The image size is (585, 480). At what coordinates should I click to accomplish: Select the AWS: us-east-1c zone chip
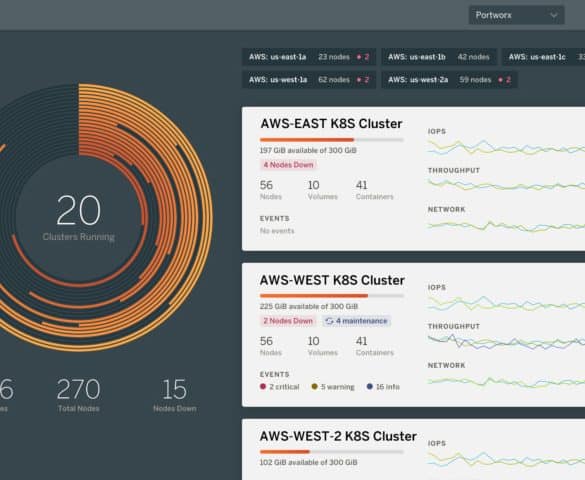(x=544, y=57)
